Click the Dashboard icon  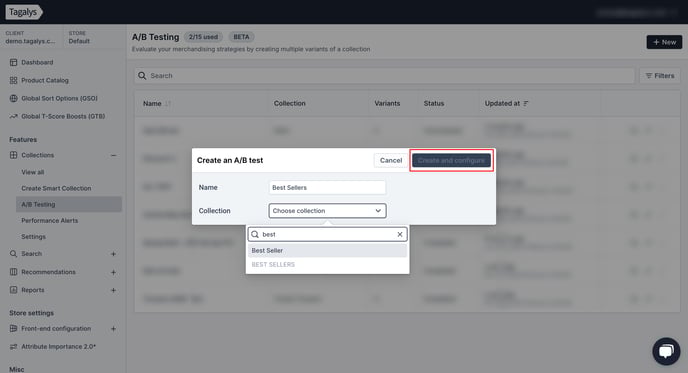coord(14,62)
